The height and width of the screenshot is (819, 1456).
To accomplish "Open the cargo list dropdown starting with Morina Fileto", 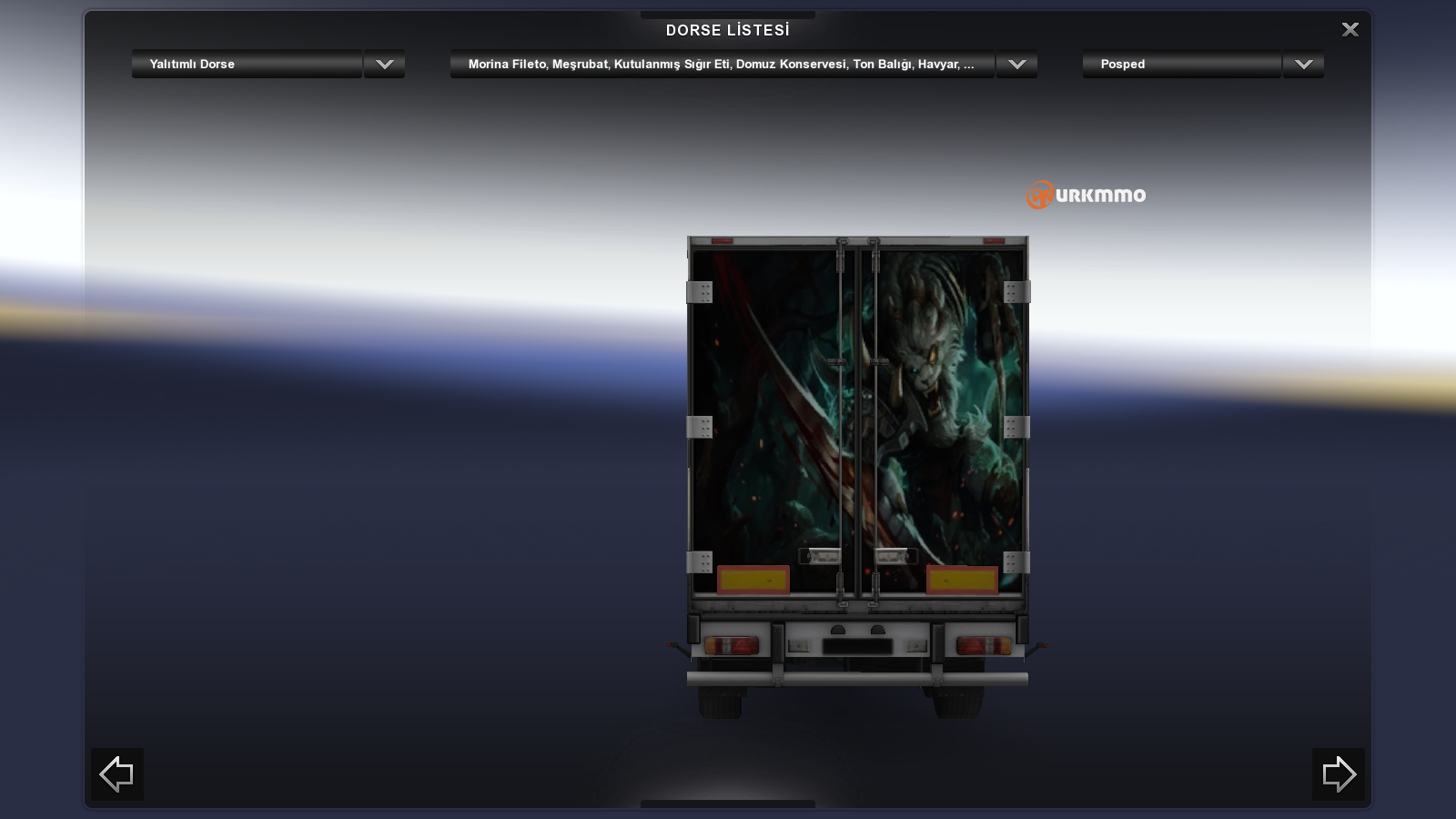I will click(722, 64).
